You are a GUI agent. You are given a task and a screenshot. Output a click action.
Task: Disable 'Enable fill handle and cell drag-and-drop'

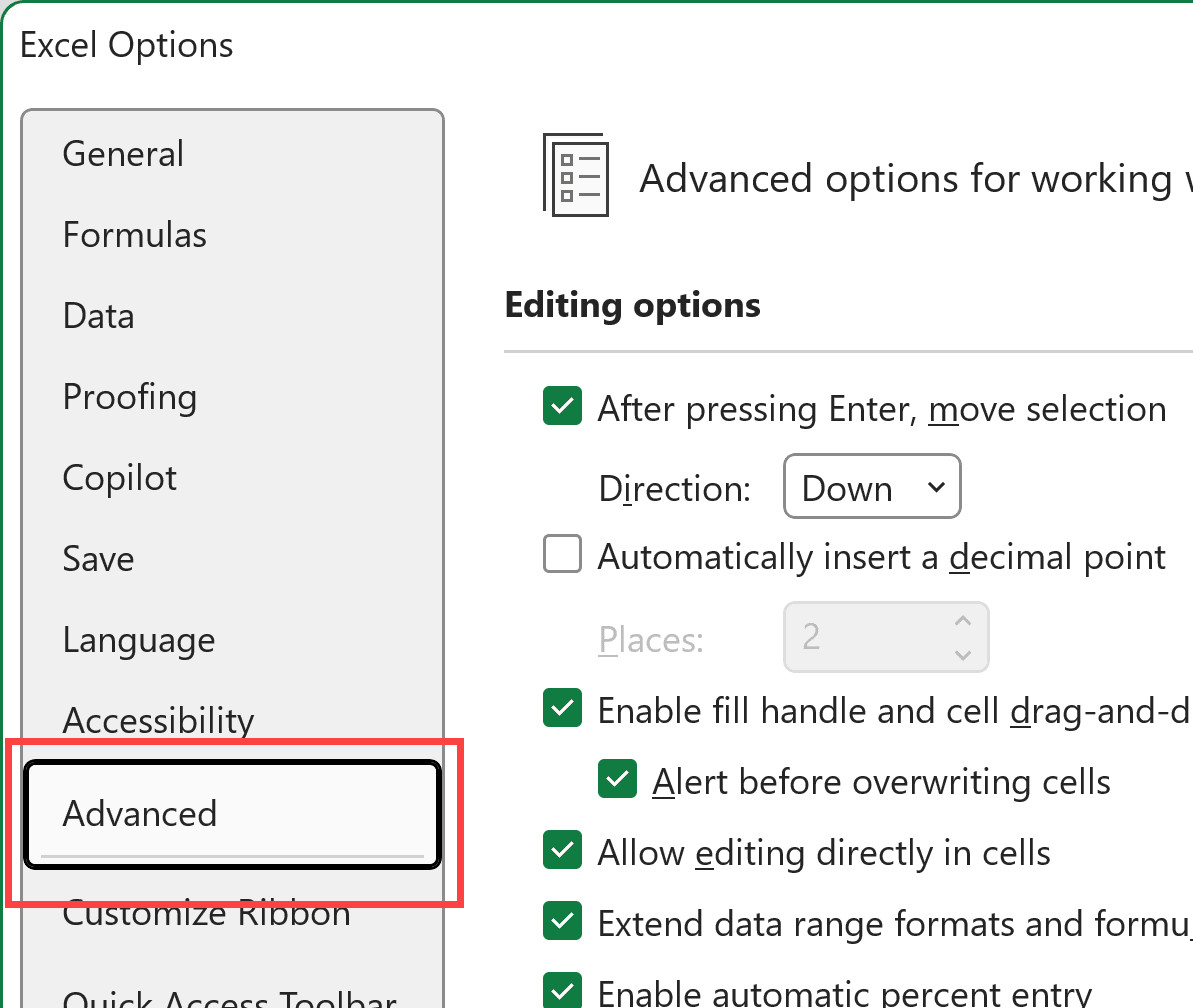click(x=562, y=708)
